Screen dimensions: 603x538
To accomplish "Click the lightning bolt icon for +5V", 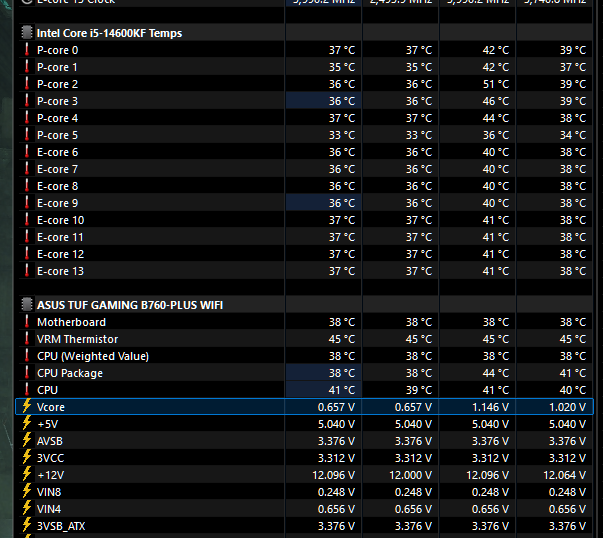I will [27, 423].
